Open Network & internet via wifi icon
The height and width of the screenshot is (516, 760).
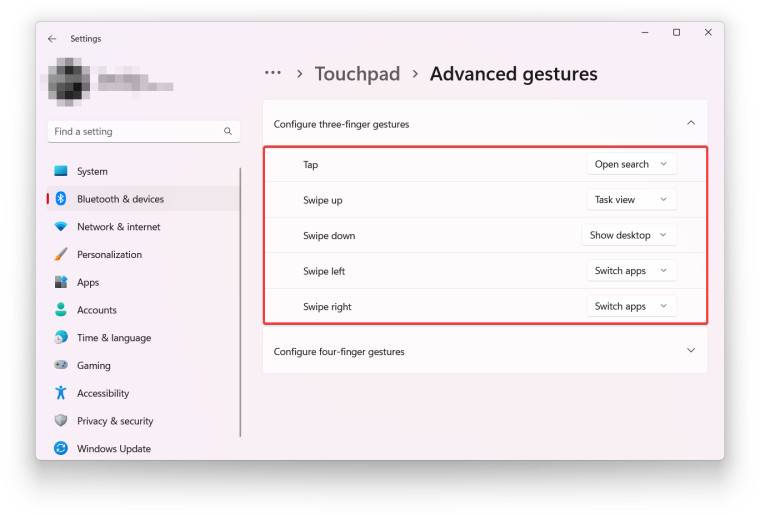tap(61, 227)
